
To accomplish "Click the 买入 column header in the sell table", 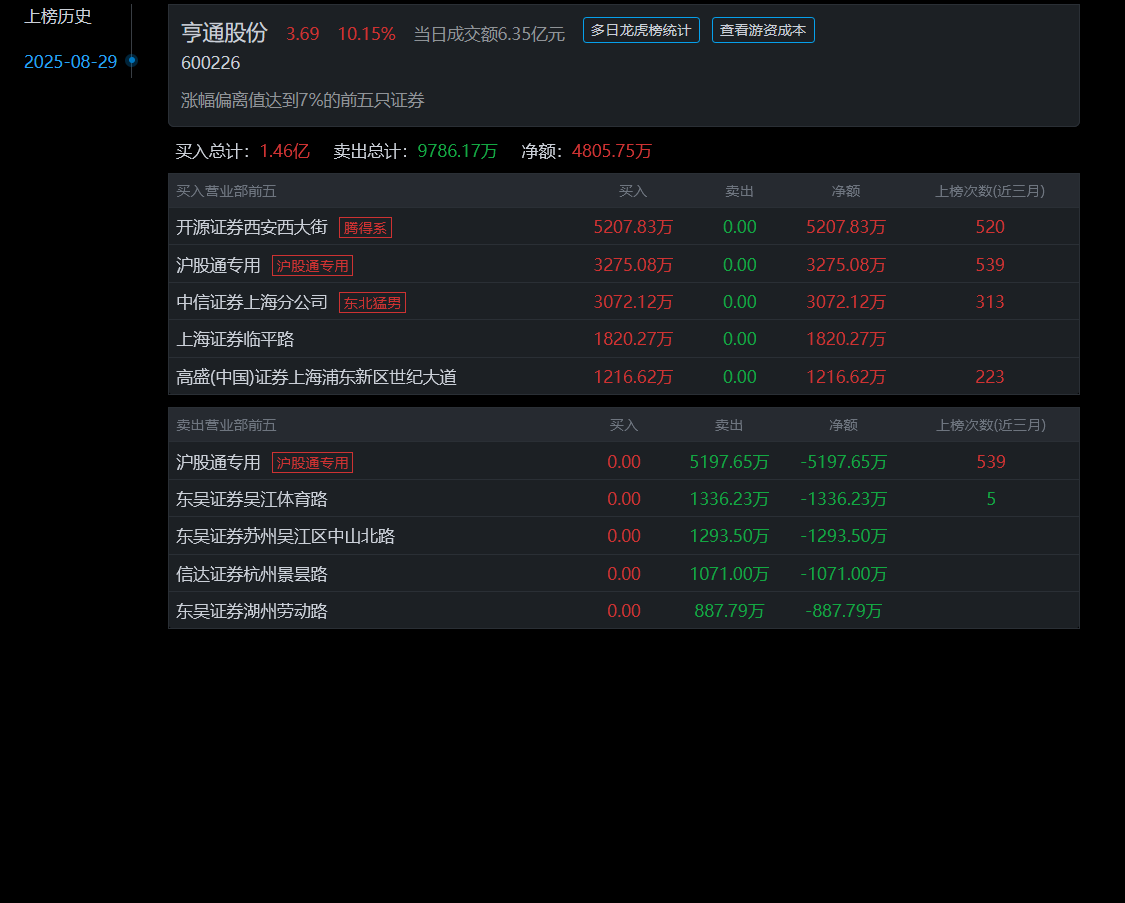I will (x=623, y=425).
